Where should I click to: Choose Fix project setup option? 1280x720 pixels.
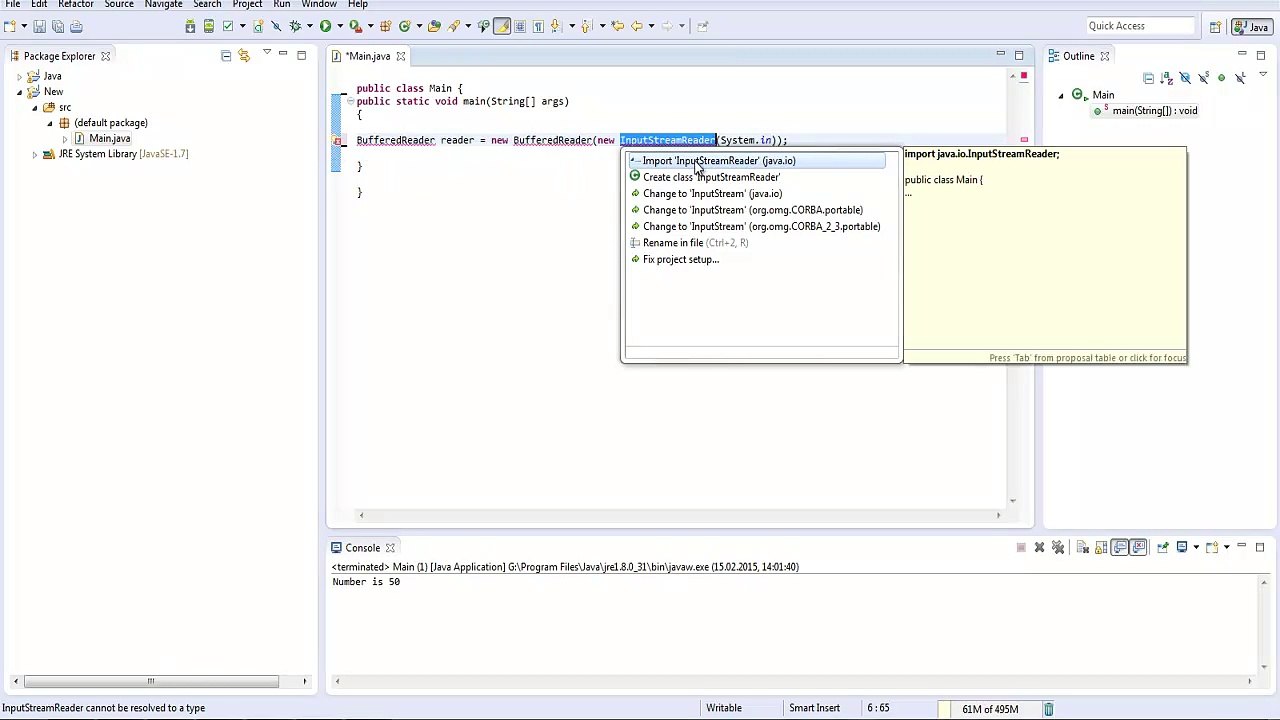pos(680,260)
